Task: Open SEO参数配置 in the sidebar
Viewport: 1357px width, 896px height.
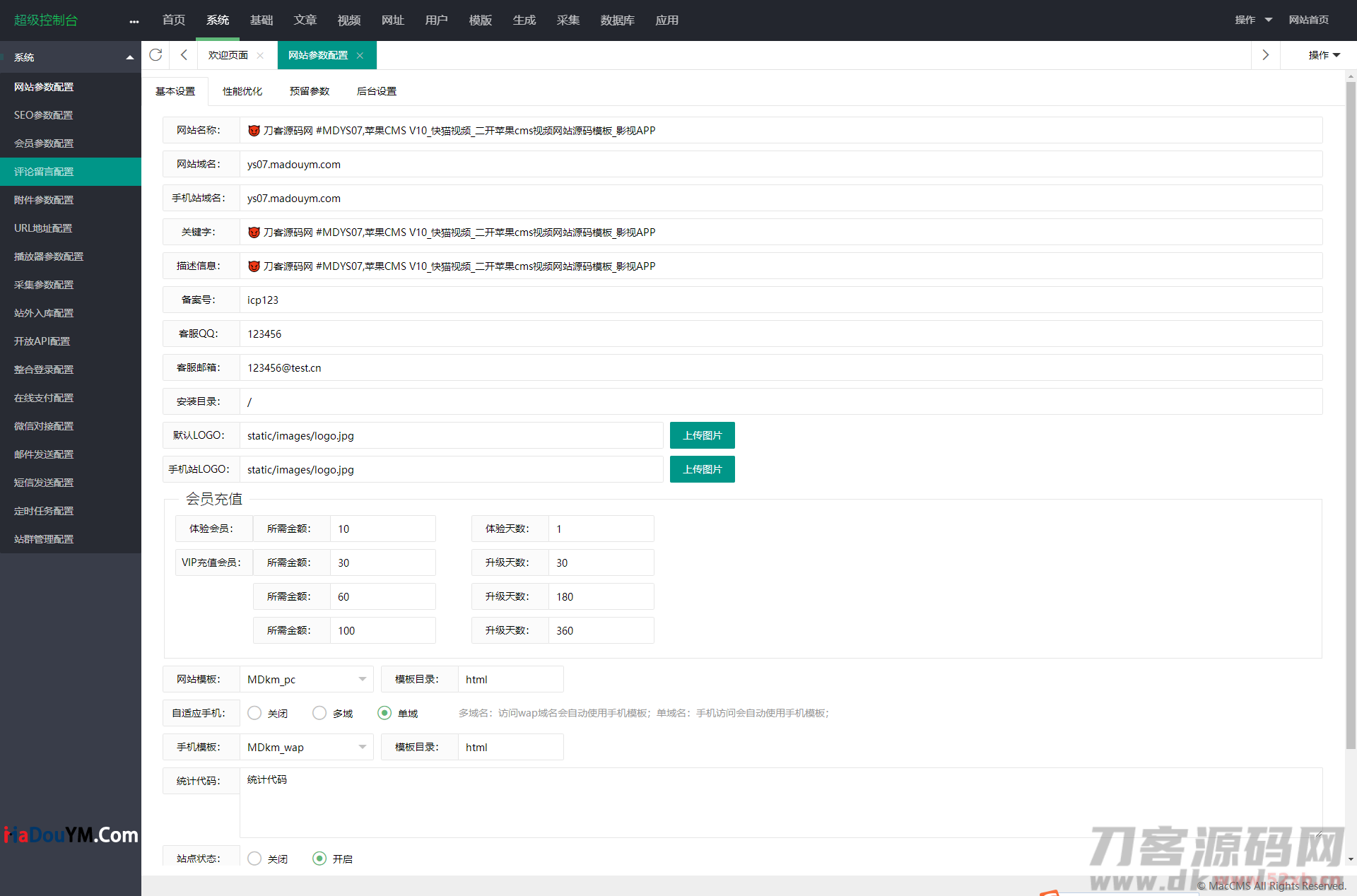Action: click(44, 115)
